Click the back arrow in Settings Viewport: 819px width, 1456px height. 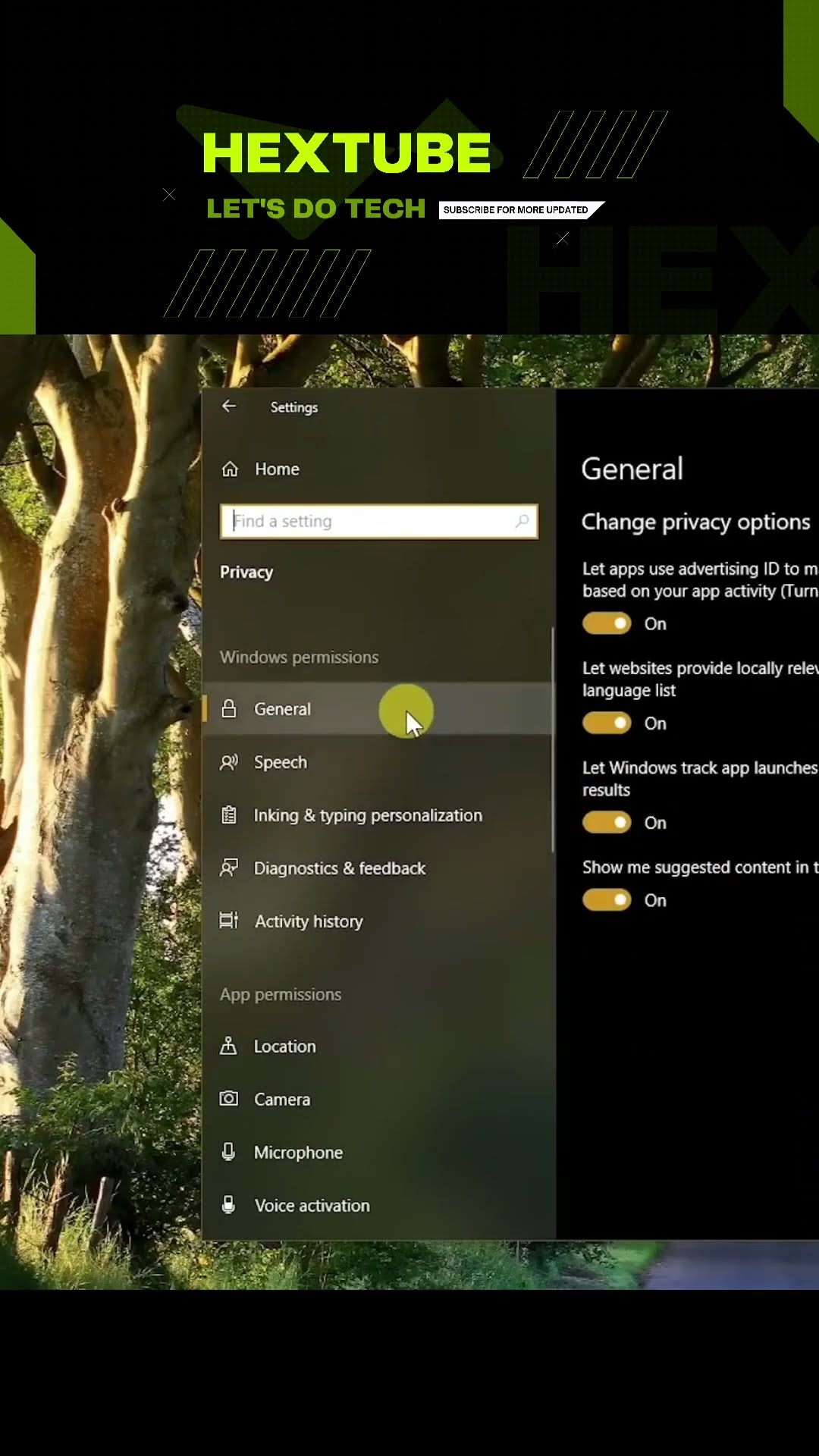(x=229, y=406)
